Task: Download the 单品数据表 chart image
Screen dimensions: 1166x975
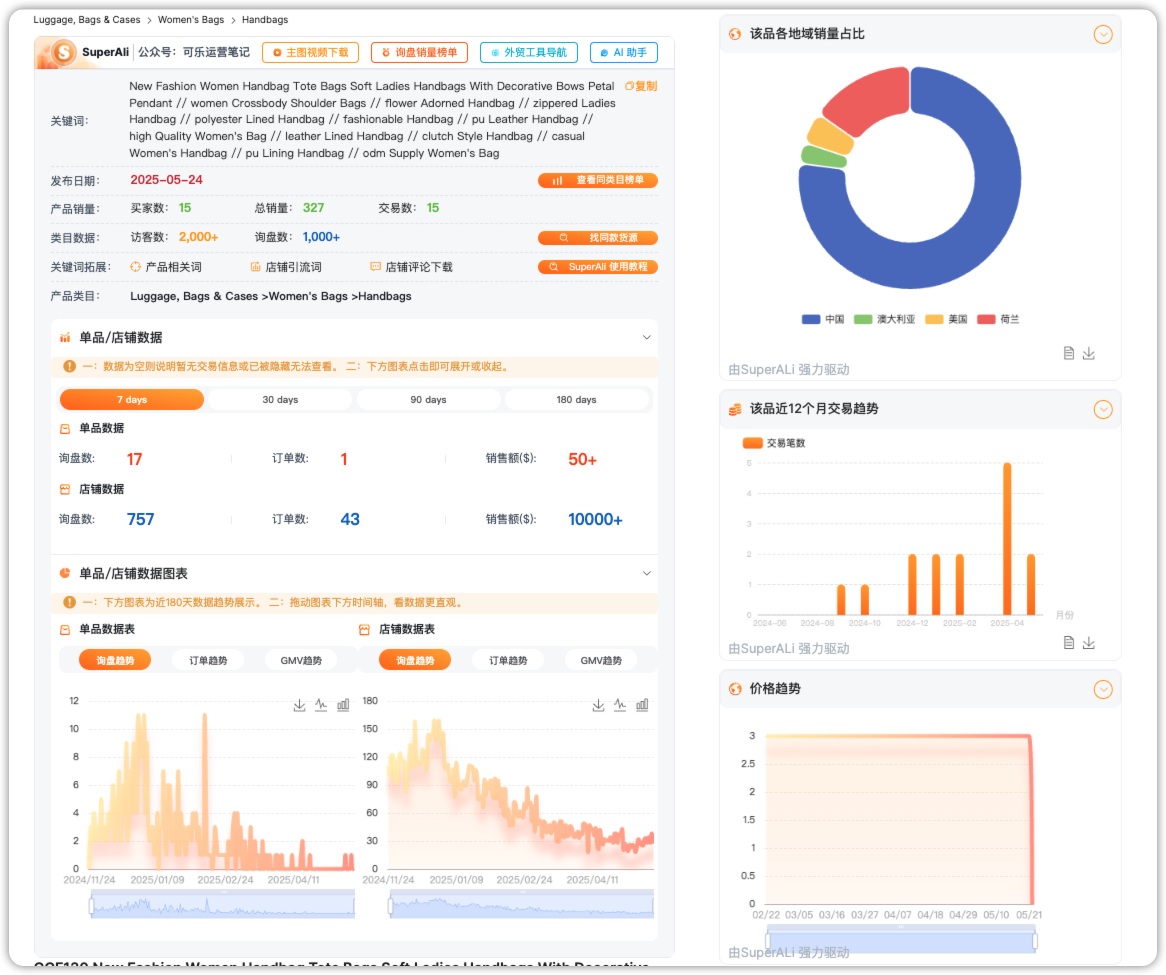Action: pos(299,705)
